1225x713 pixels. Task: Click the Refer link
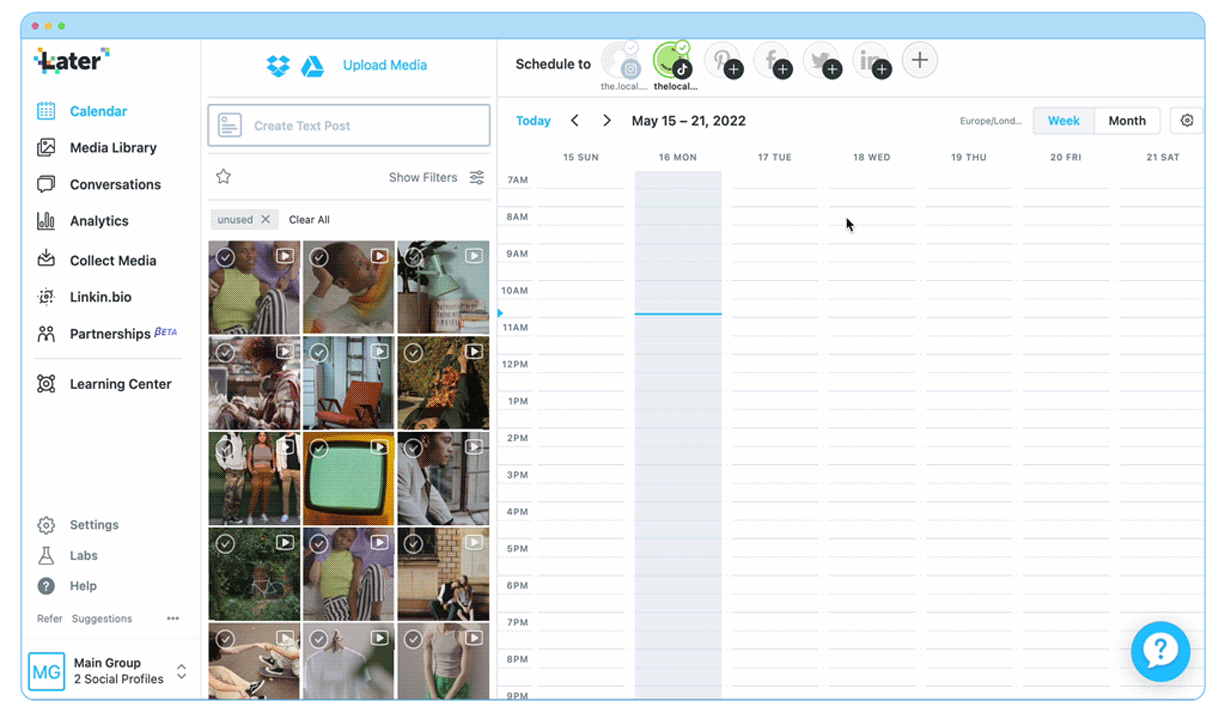50,619
